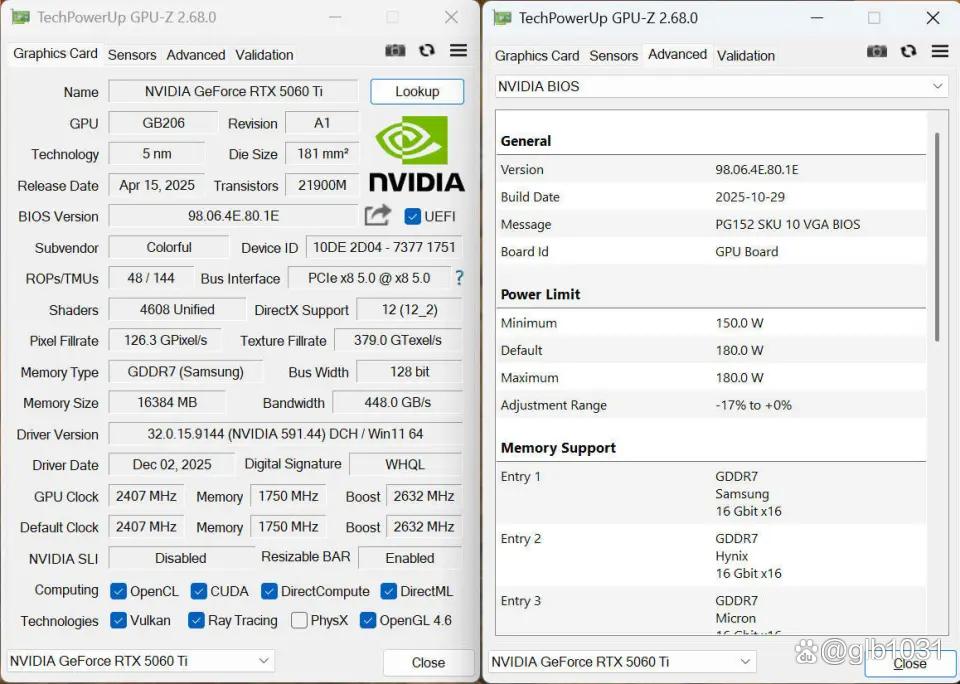
Task: Click the Name field showing RTX 5060 Ti
Action: 233,91
